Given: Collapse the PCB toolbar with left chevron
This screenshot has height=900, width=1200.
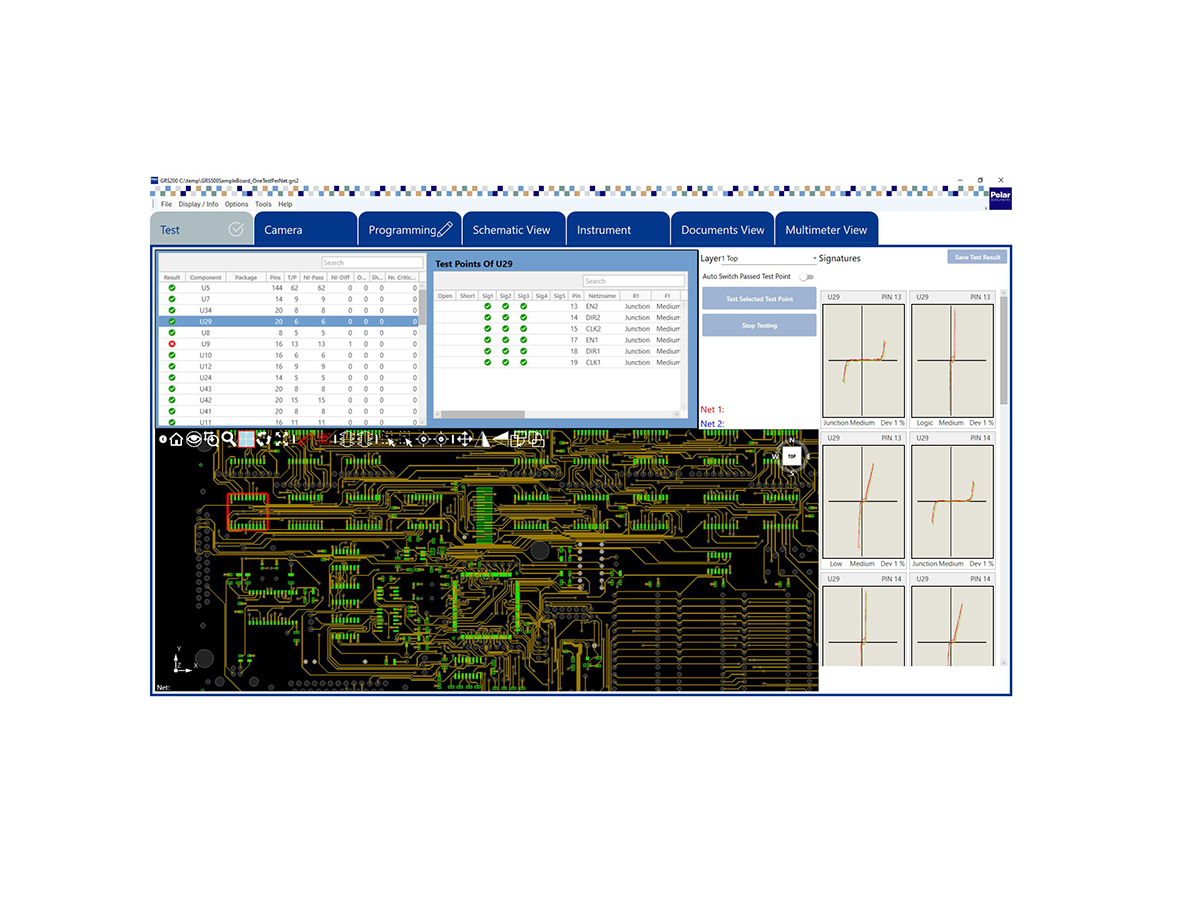Looking at the screenshot, I should [163, 439].
